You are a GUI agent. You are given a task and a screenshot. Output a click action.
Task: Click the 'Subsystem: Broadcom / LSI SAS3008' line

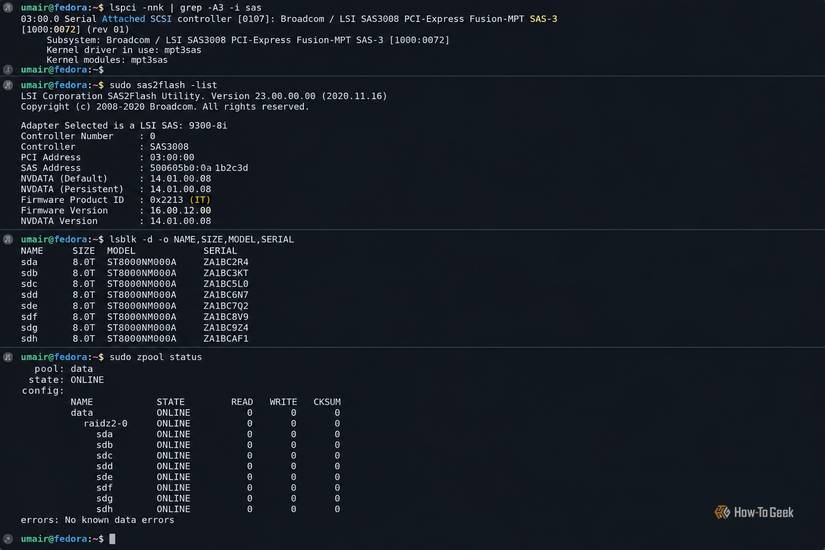(248, 40)
